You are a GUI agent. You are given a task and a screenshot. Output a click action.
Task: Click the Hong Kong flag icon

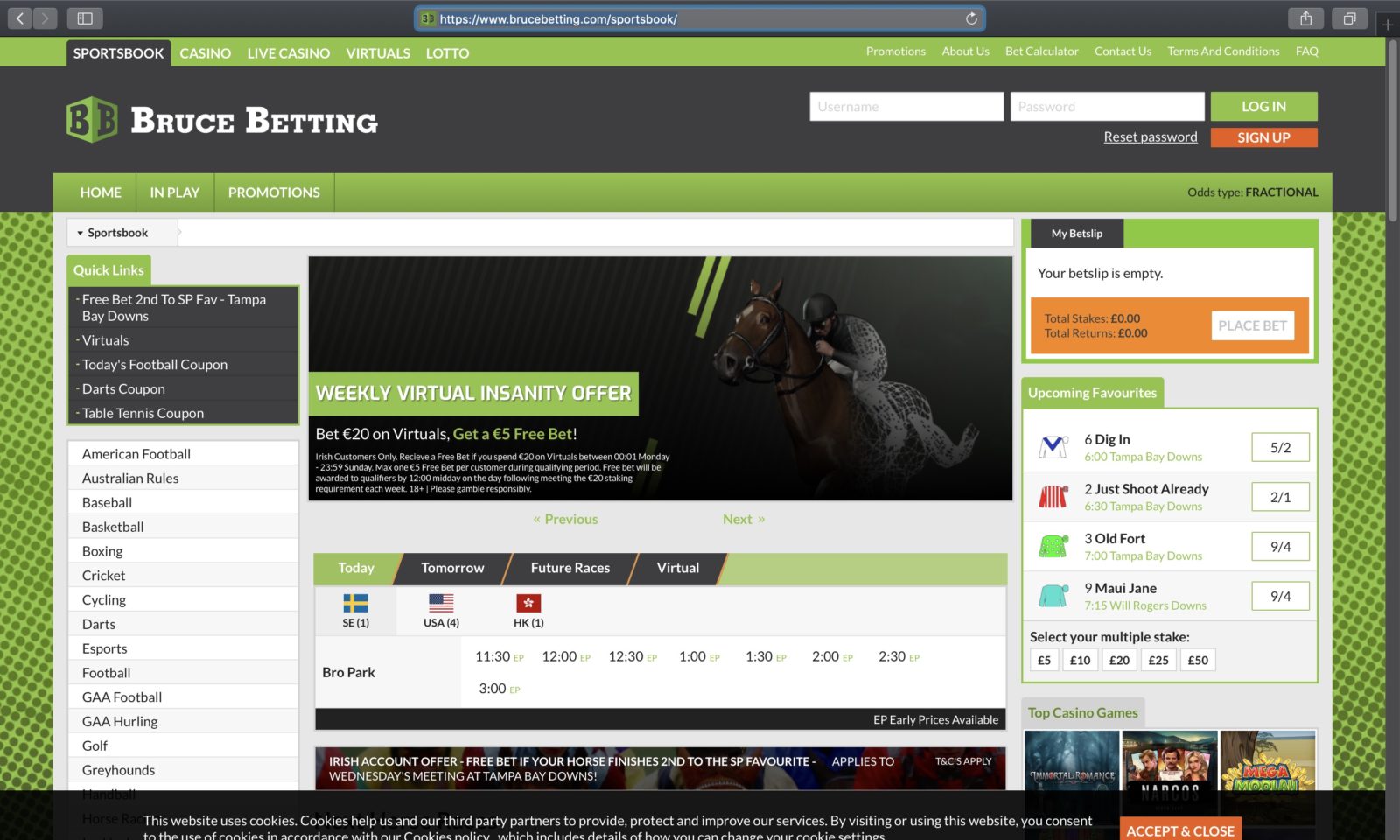coord(526,602)
